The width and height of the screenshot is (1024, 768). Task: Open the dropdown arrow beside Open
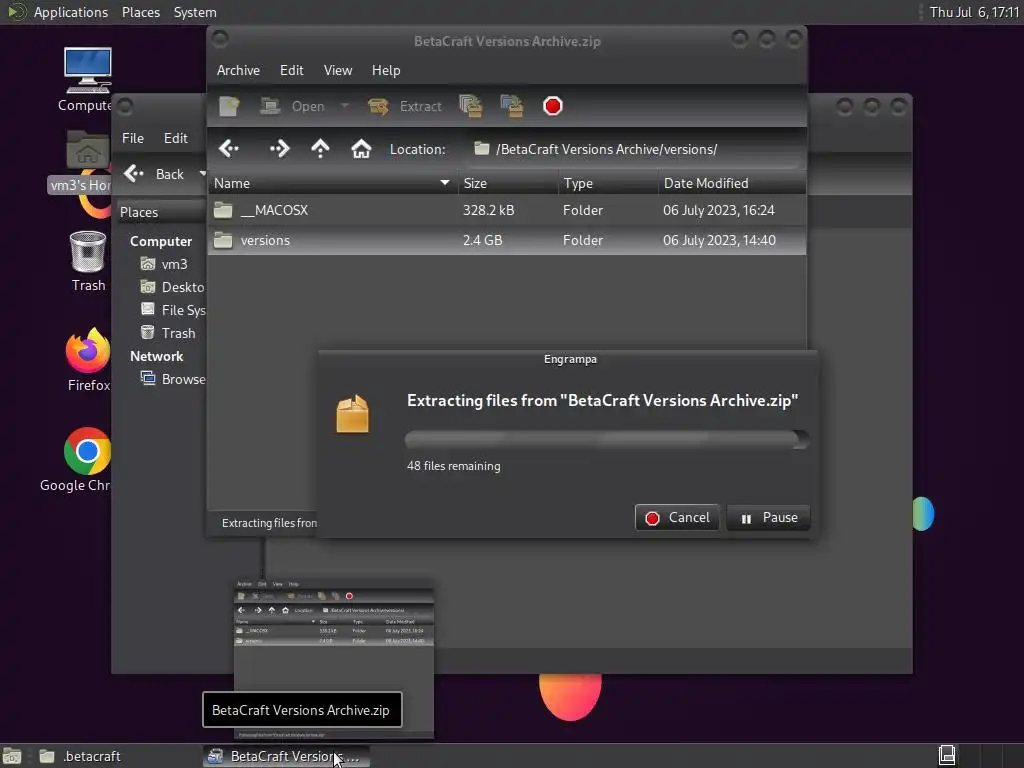coord(344,106)
